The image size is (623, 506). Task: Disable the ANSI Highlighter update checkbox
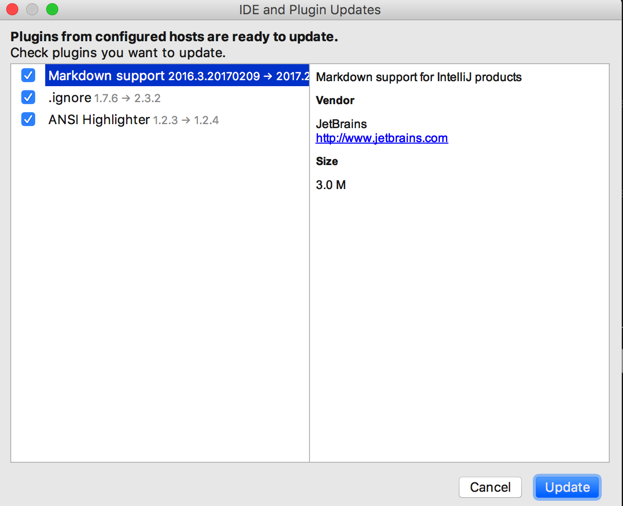click(x=28, y=120)
